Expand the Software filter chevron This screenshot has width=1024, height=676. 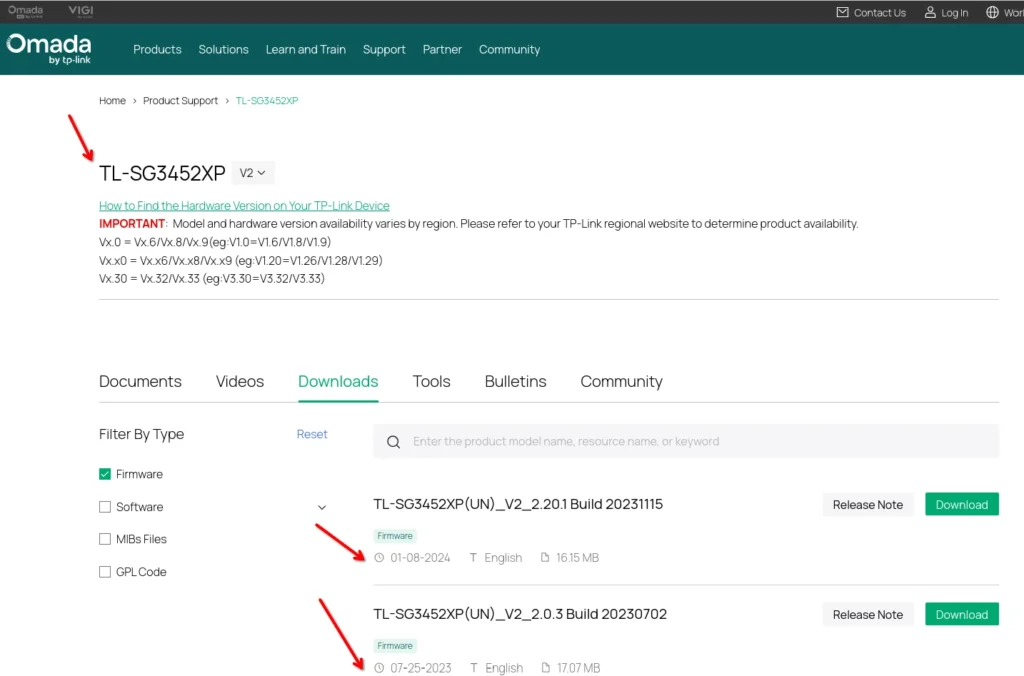click(x=322, y=507)
